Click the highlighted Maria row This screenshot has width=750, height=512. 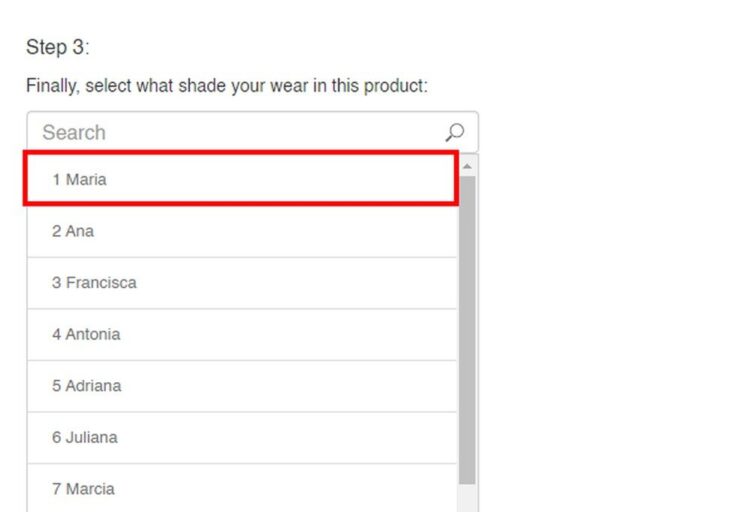(x=240, y=180)
